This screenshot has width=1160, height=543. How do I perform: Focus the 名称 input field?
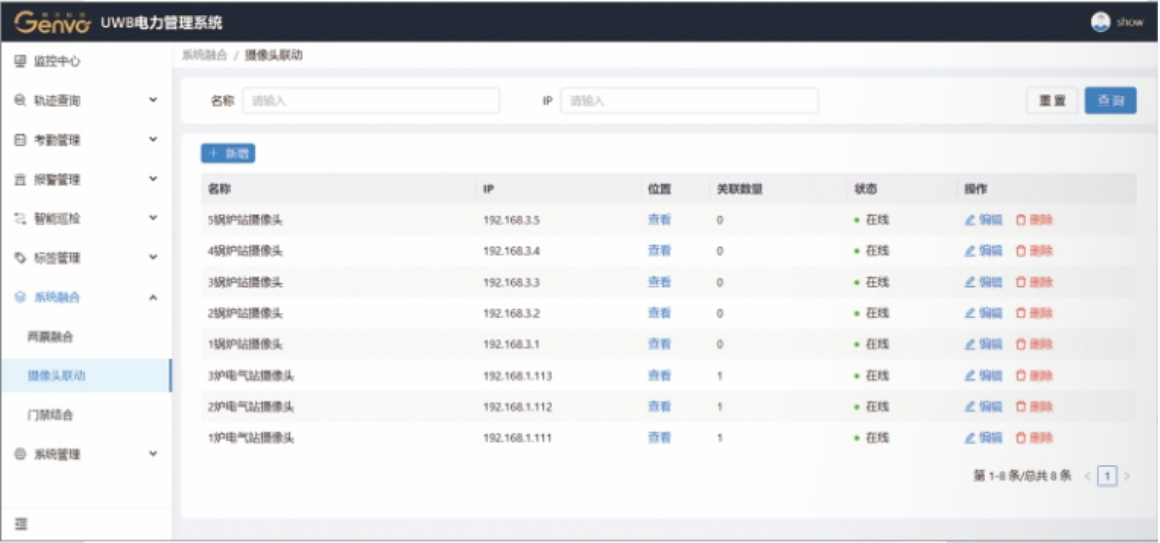pyautogui.click(x=371, y=101)
